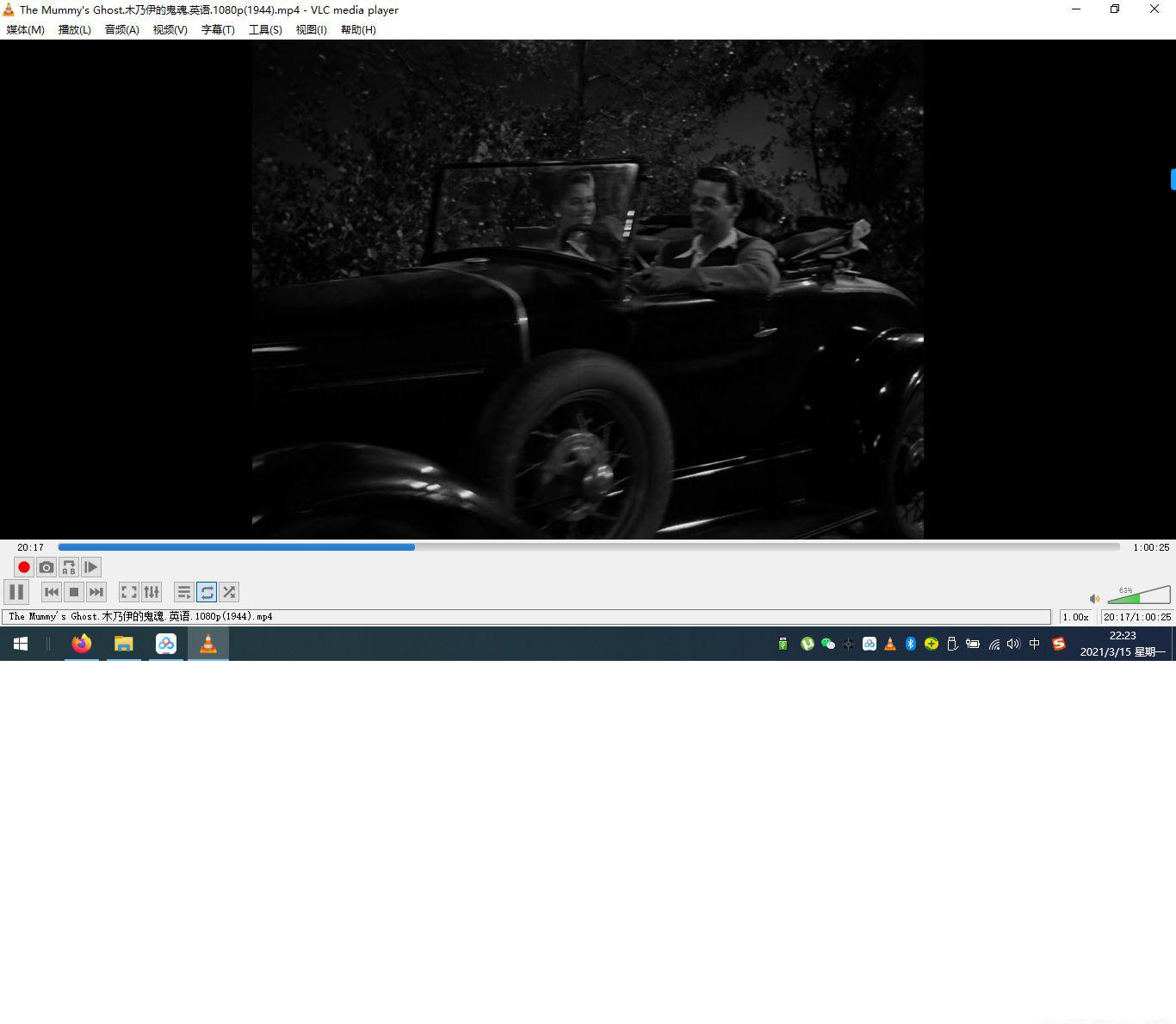1176x1024 pixels.
Task: Open extended settings equalizer icon
Action: [x=152, y=592]
